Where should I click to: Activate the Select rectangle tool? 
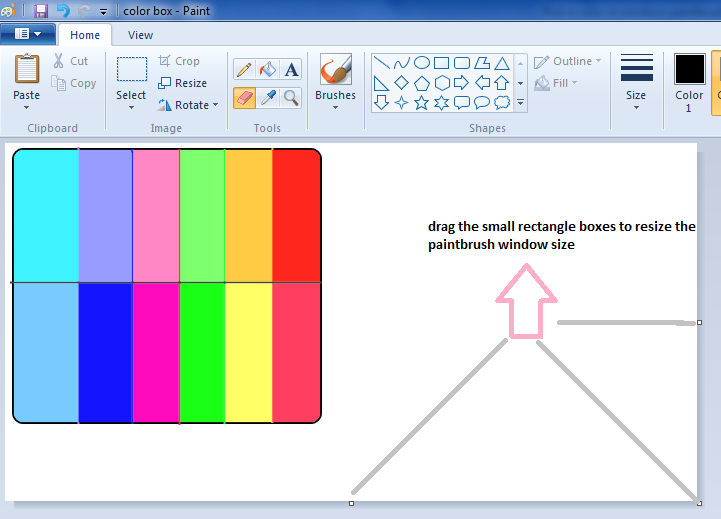[x=132, y=69]
